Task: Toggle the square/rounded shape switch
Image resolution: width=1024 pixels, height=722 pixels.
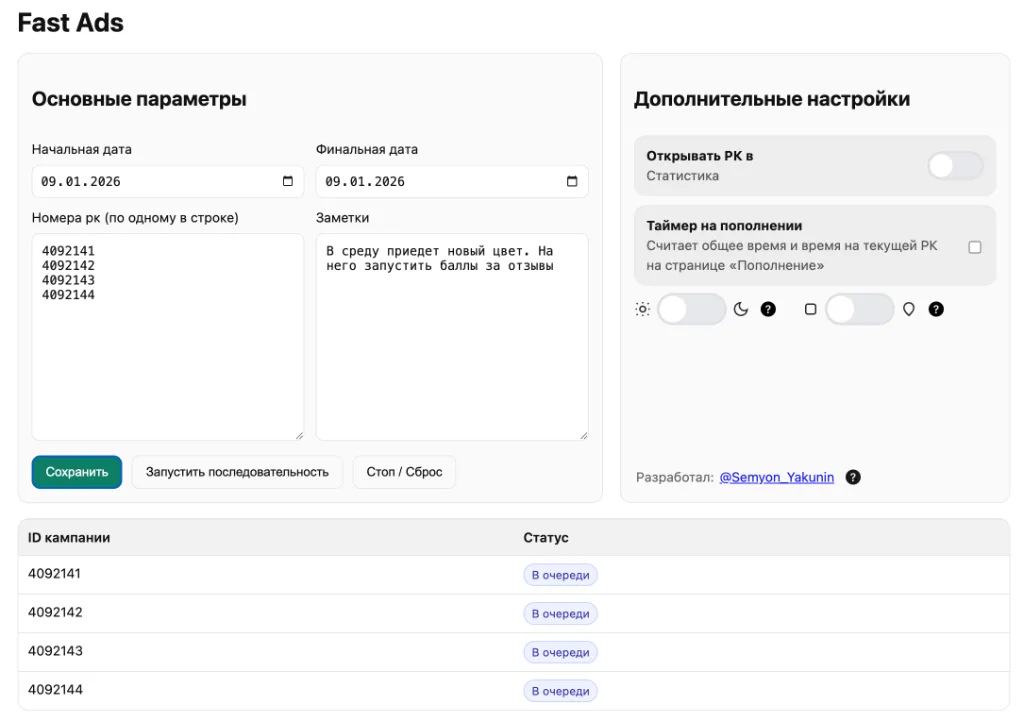Action: tap(859, 309)
